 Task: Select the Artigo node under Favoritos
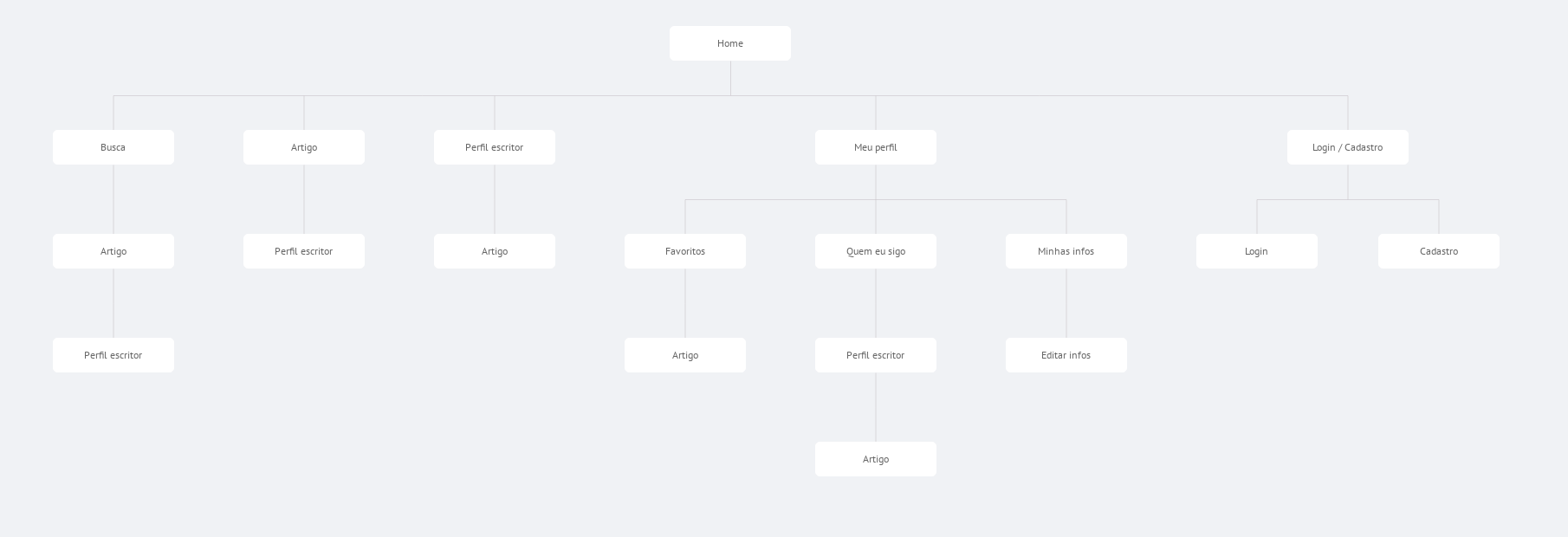coord(685,355)
